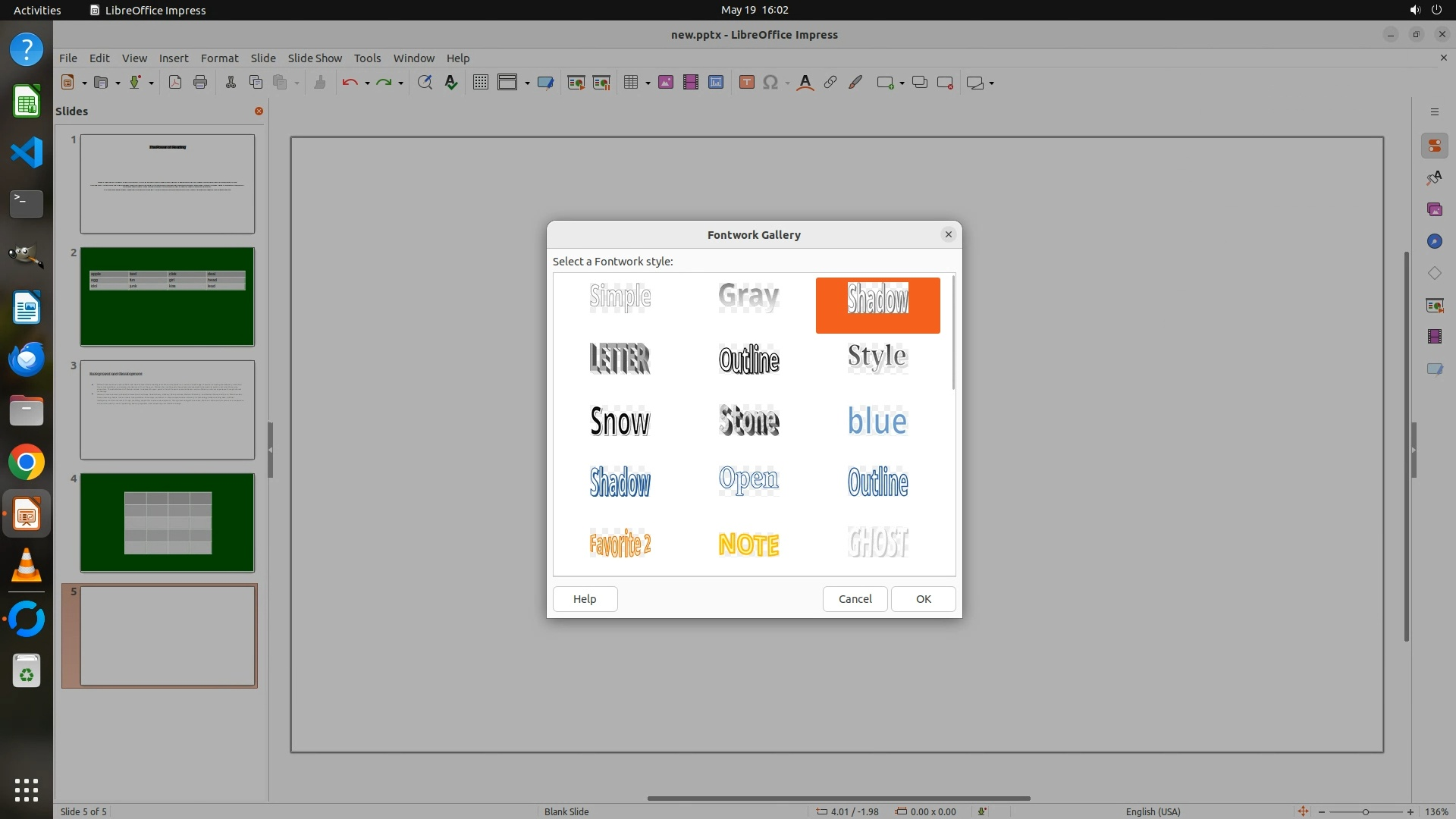Click the Export as PDF icon
1456x819 pixels.
point(175,83)
